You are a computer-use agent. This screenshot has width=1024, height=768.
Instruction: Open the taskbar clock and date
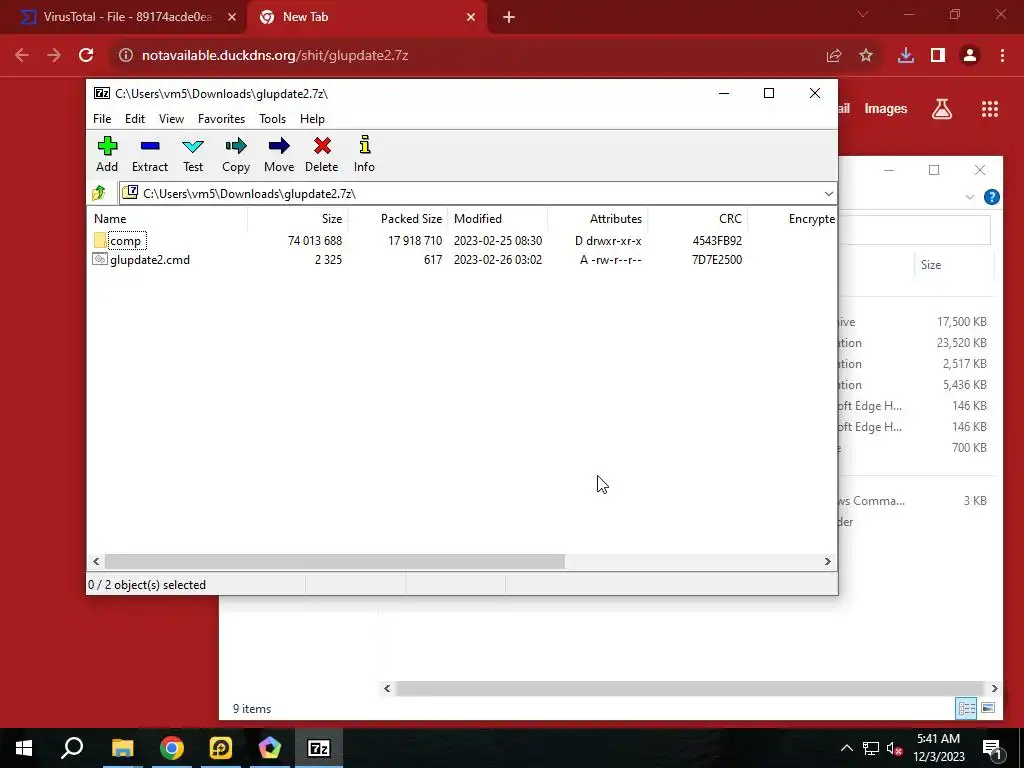click(938, 748)
